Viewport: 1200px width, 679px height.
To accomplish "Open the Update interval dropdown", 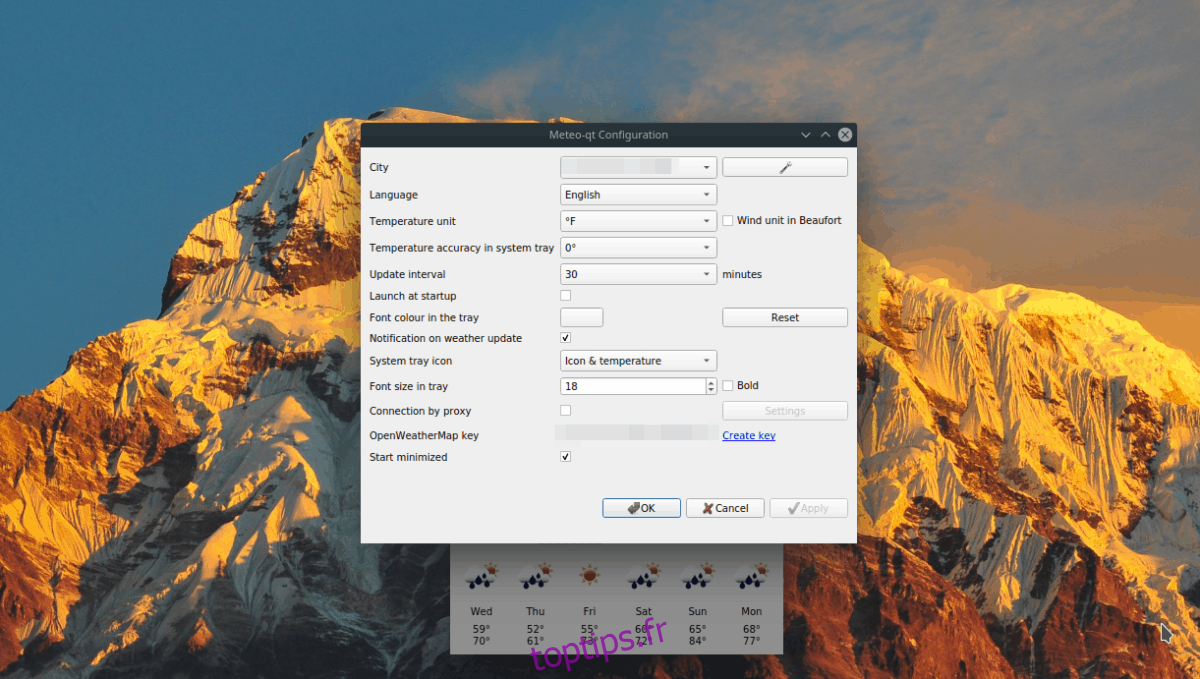I will pos(638,274).
